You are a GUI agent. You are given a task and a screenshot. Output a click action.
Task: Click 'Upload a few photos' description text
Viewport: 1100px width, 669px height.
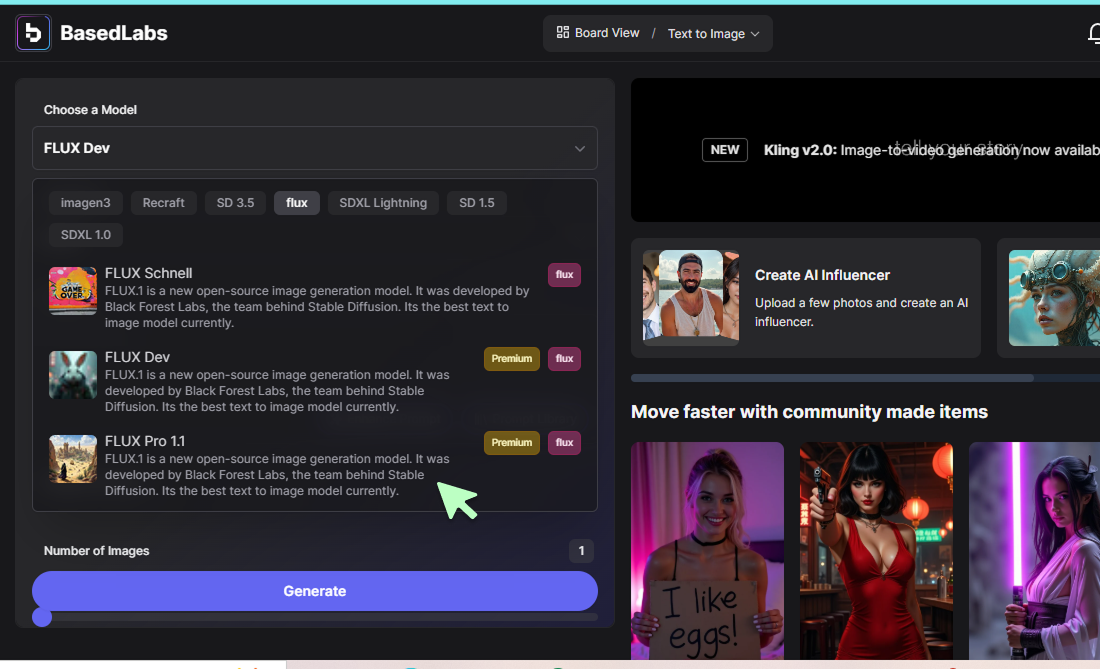(861, 312)
